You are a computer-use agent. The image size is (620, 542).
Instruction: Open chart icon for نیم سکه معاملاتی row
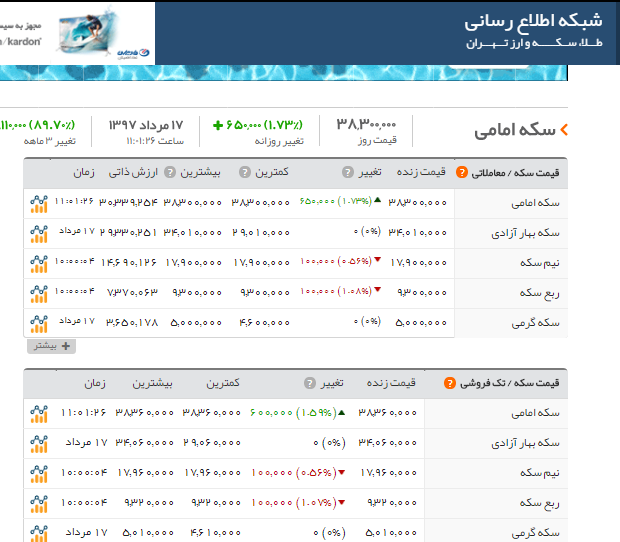(39, 264)
